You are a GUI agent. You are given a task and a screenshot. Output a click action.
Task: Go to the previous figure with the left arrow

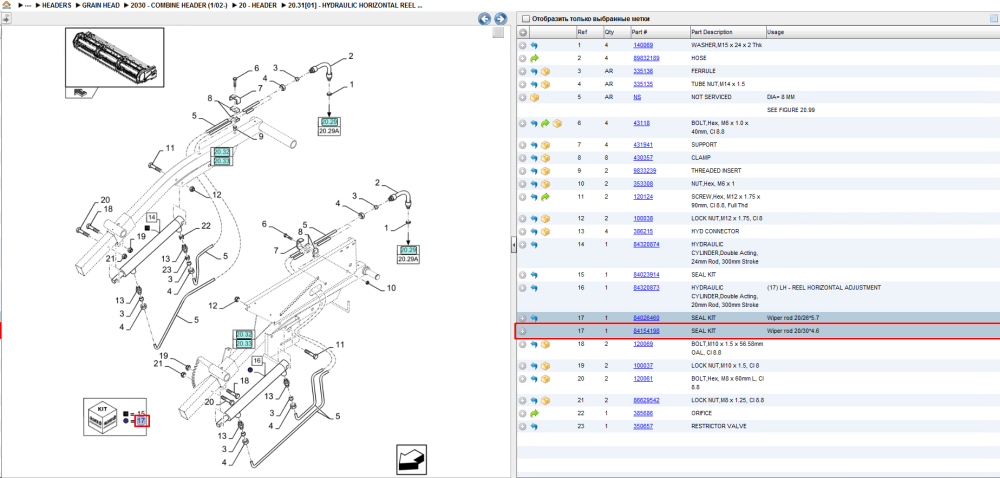[485, 19]
